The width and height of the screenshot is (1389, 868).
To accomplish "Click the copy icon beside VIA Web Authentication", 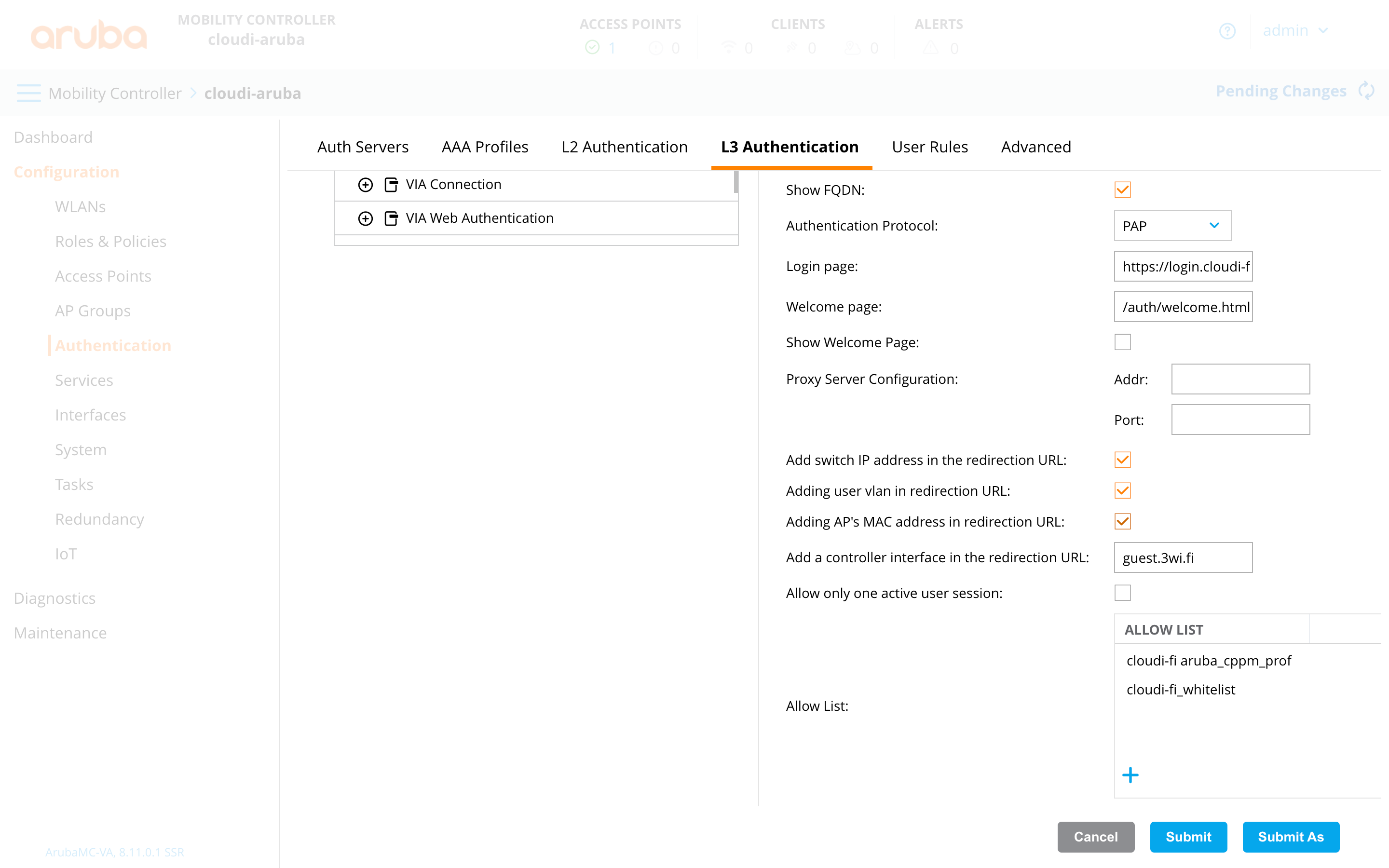I will (391, 218).
